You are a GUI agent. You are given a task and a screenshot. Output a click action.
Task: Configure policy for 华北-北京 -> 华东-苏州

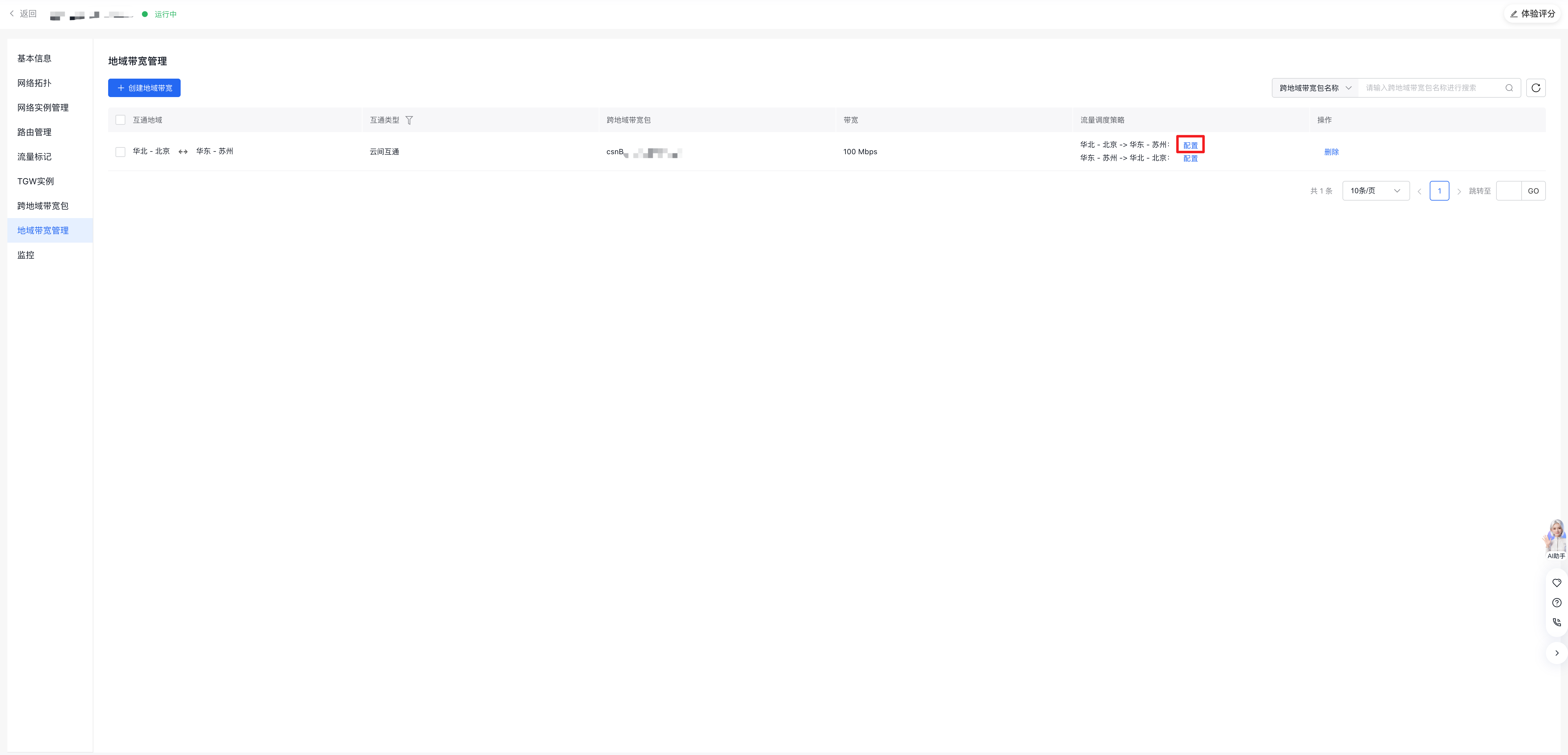[x=1190, y=145]
